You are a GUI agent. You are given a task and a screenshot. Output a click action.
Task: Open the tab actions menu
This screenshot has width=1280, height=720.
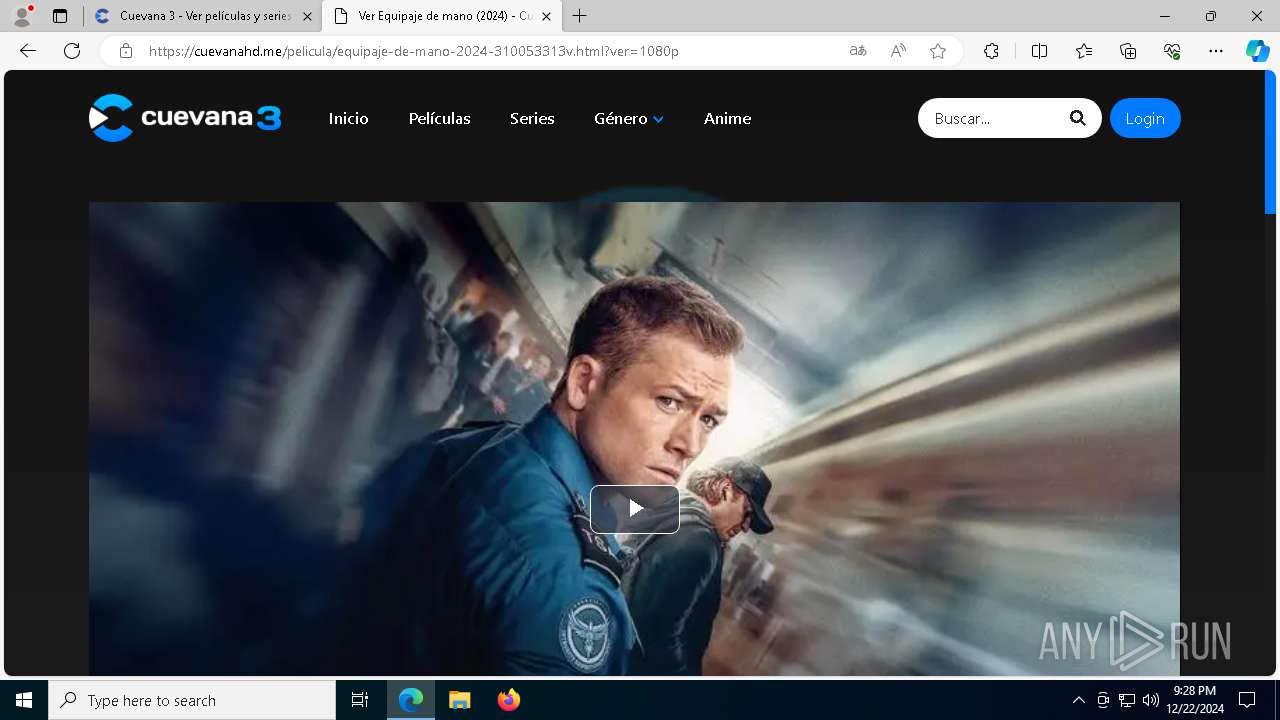pyautogui.click(x=60, y=16)
